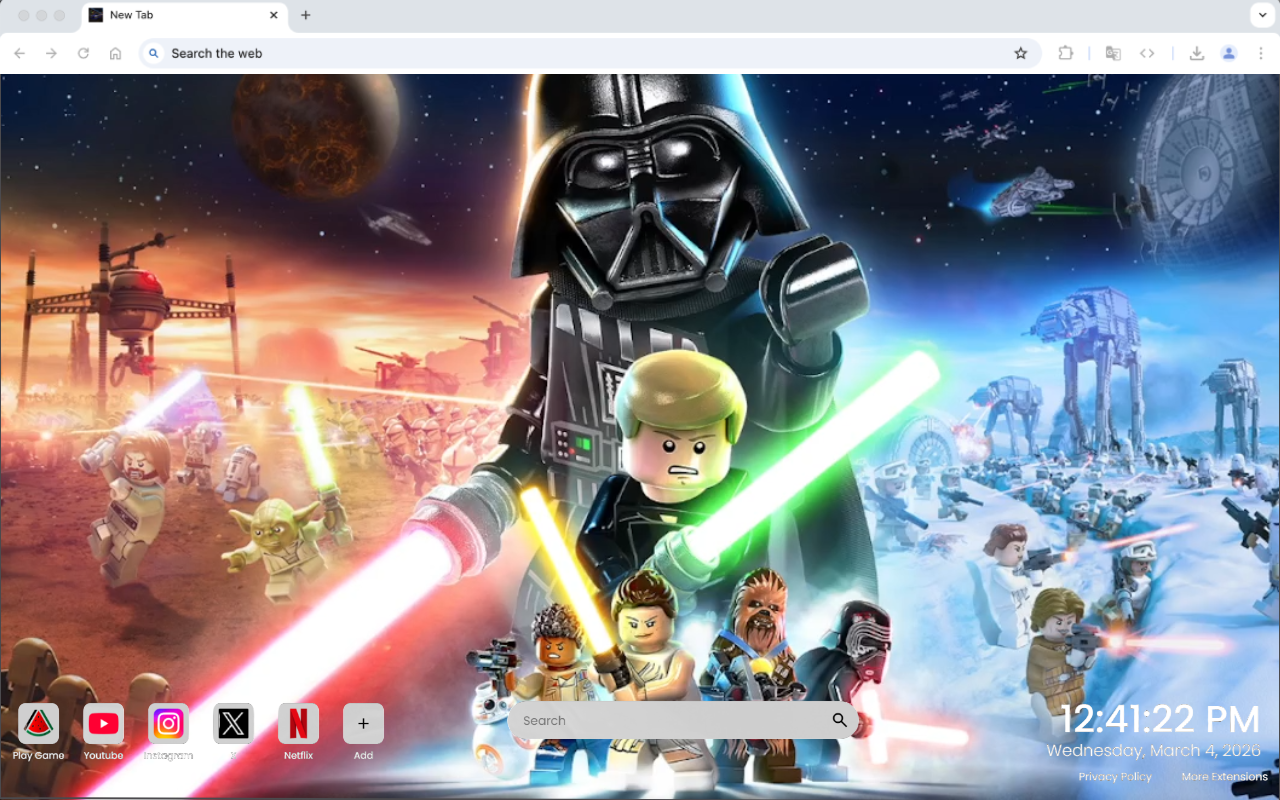Open the home page icon
The width and height of the screenshot is (1280, 800).
[x=116, y=53]
